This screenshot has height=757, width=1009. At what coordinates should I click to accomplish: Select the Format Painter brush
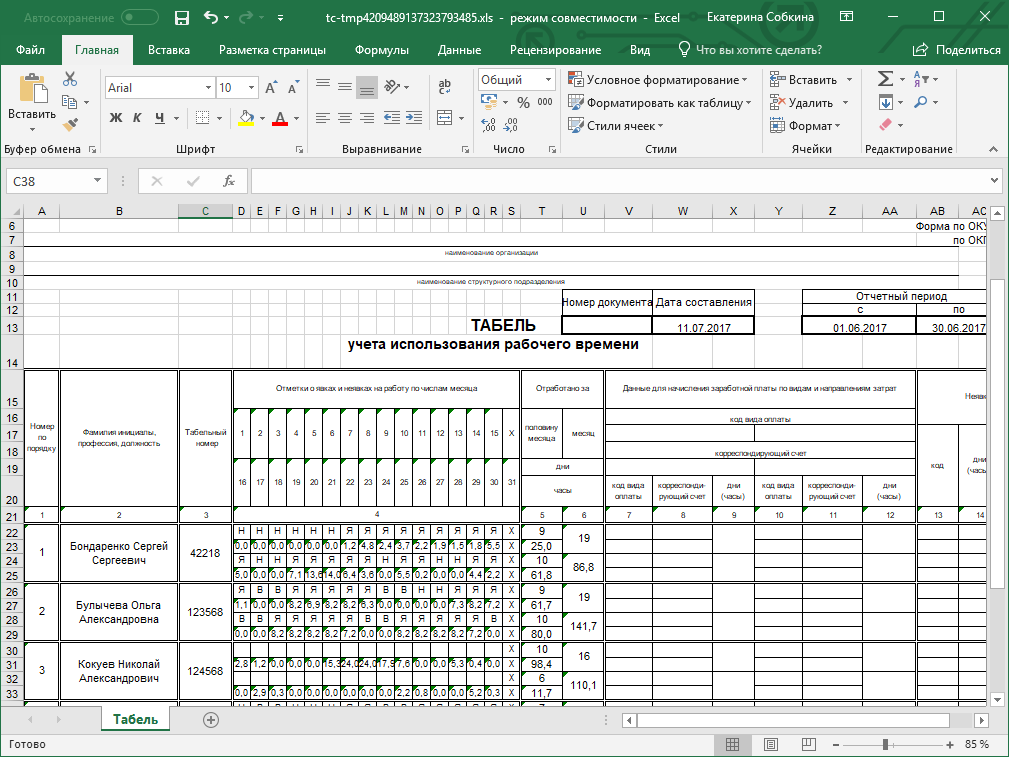70,125
